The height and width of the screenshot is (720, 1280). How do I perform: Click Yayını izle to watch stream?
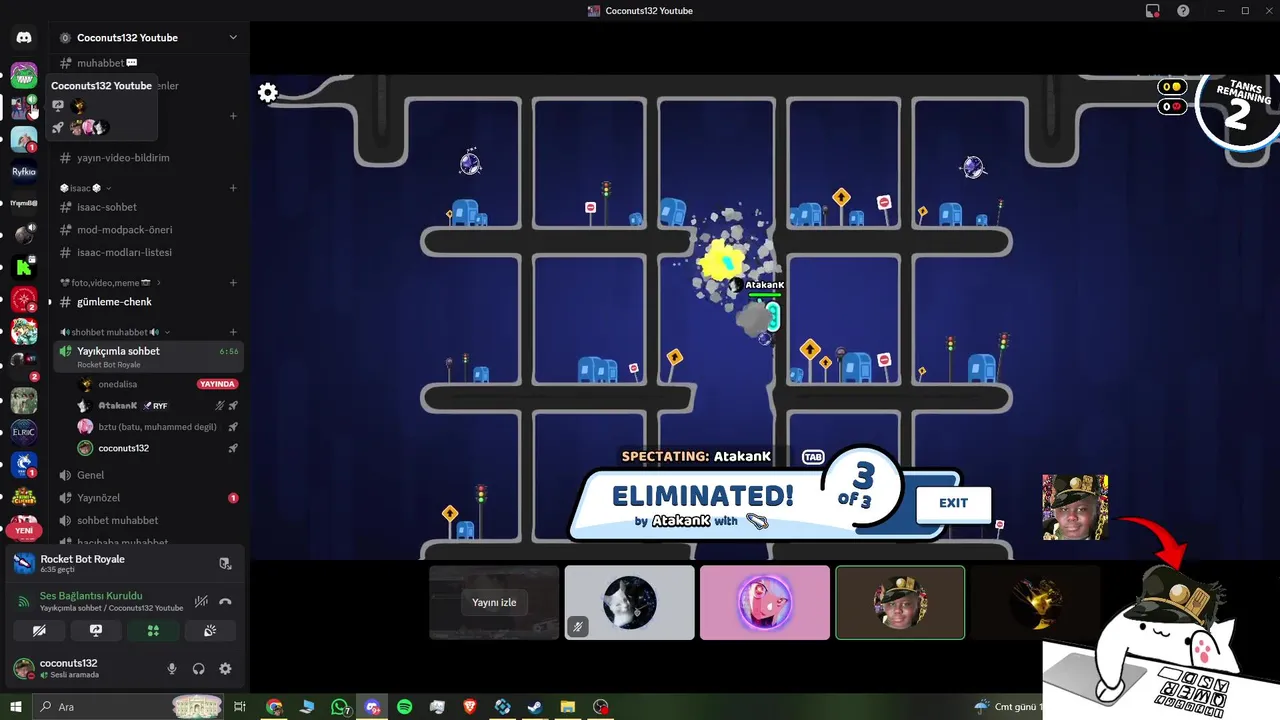pos(494,603)
